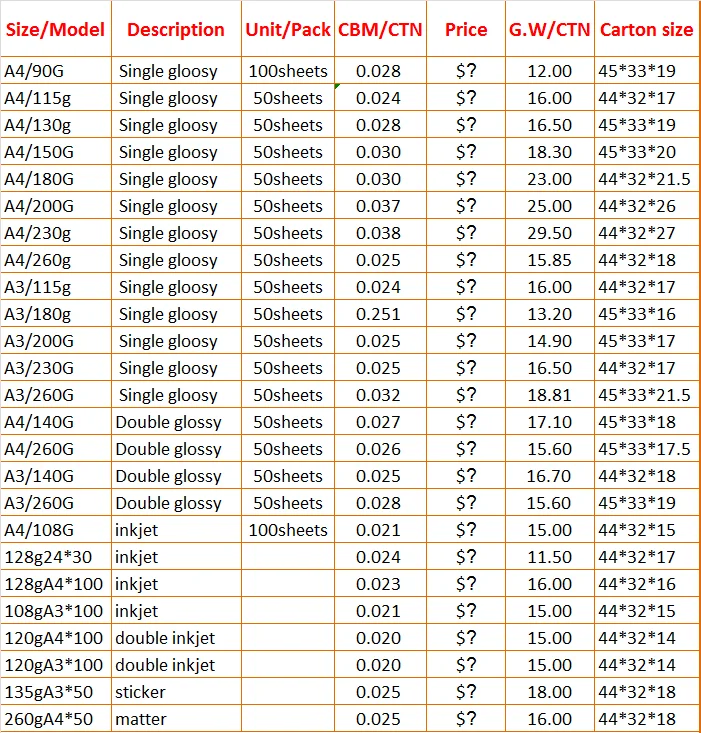Select the price cell for A4/90G
Viewport: 701px width, 733px height.
466,71
